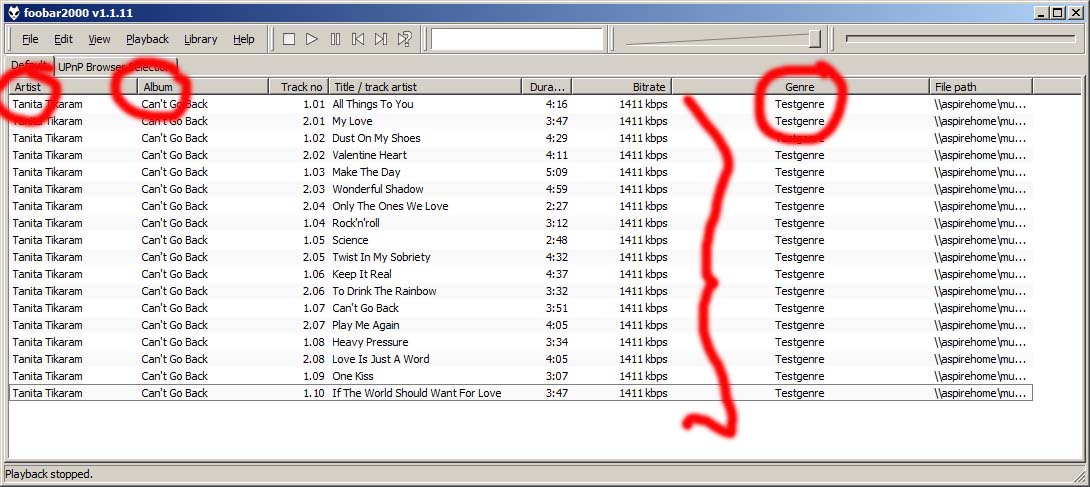
Task: Sort by Title / track artist column
Action: tap(425, 87)
